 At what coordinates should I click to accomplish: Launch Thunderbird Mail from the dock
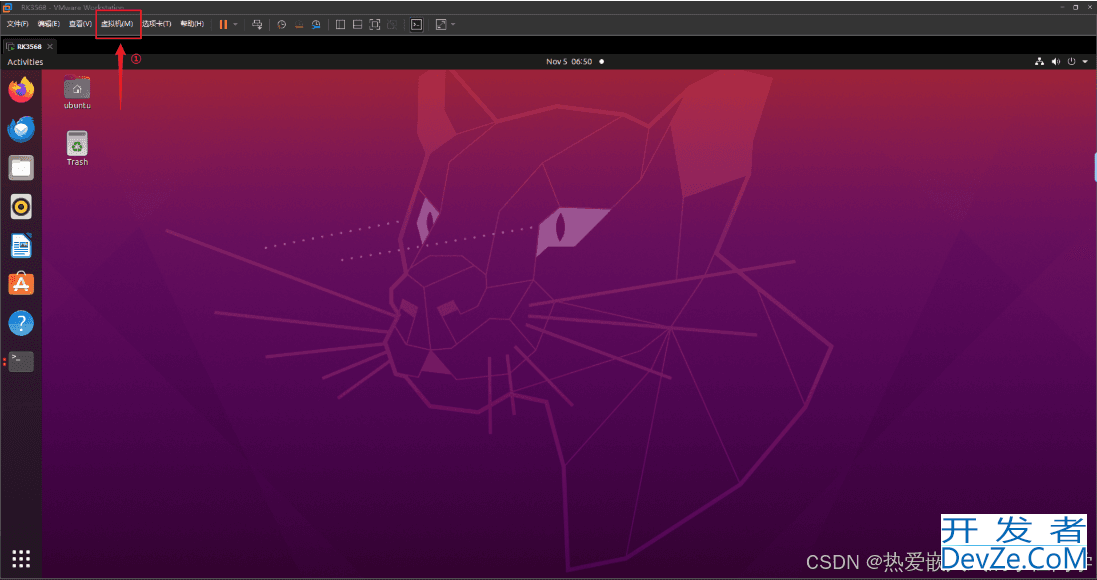pyautogui.click(x=21, y=129)
